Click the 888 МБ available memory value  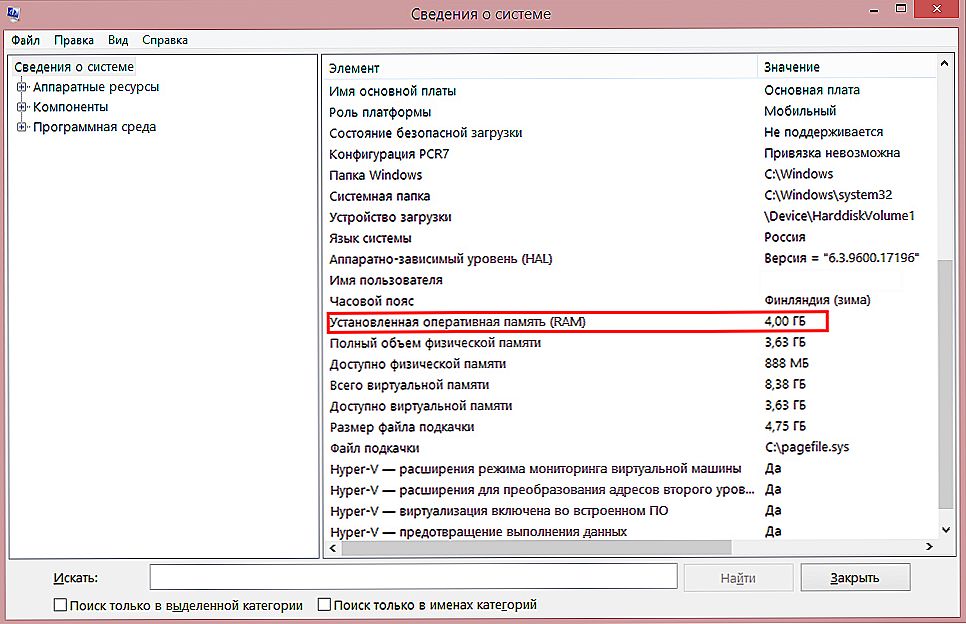pos(787,363)
